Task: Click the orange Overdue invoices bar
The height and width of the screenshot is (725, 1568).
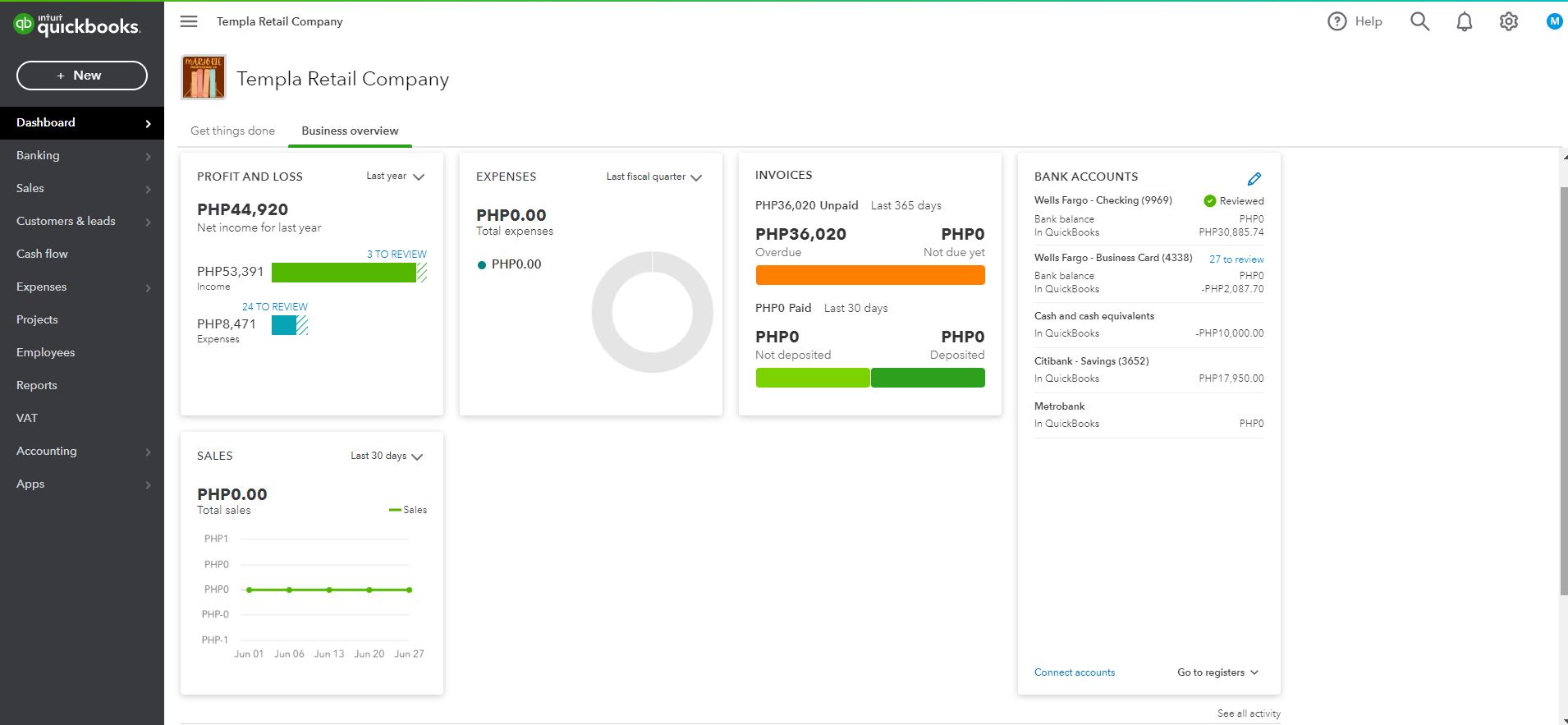Action: tap(869, 275)
